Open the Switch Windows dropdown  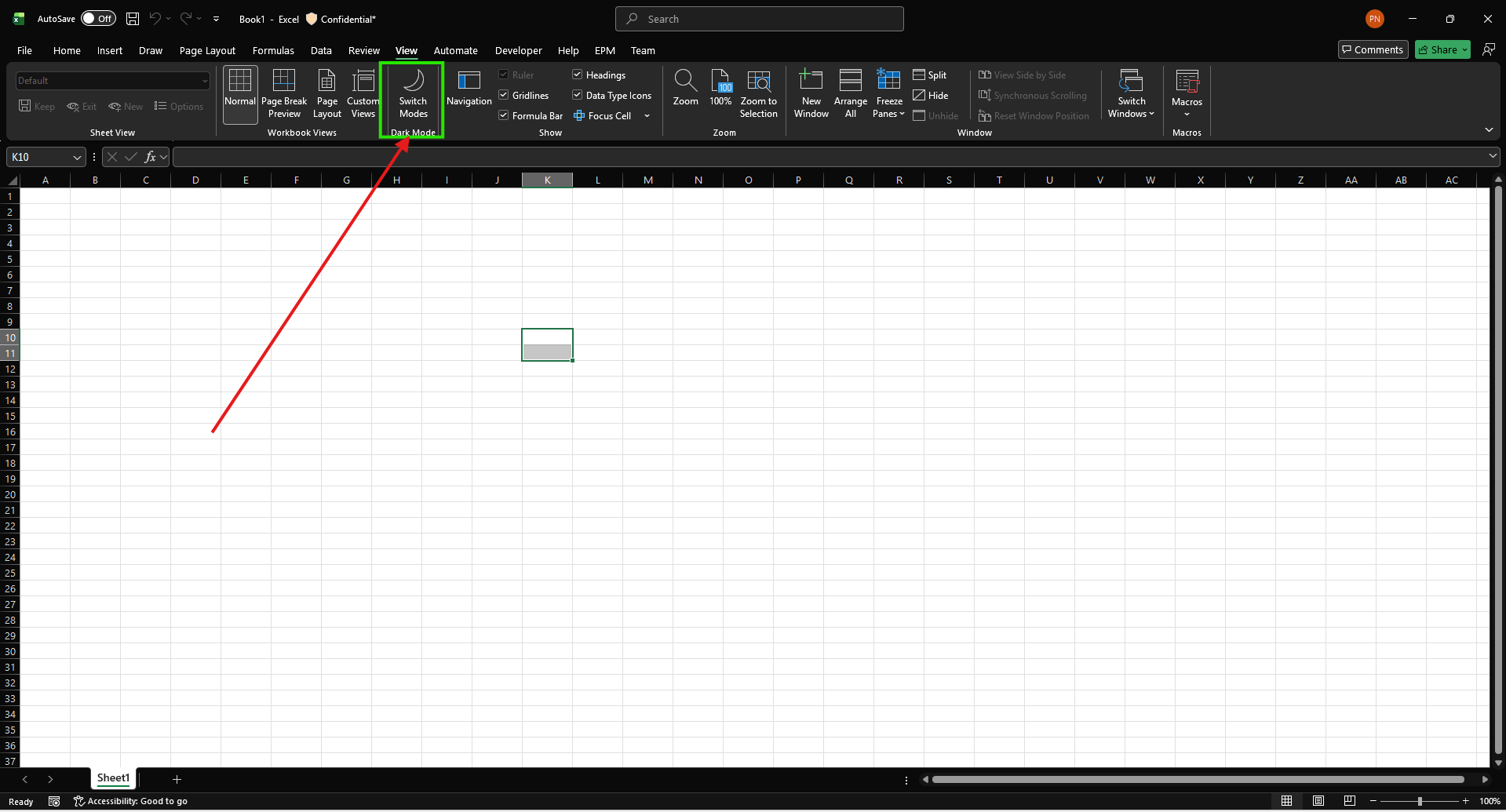pyautogui.click(x=1131, y=94)
